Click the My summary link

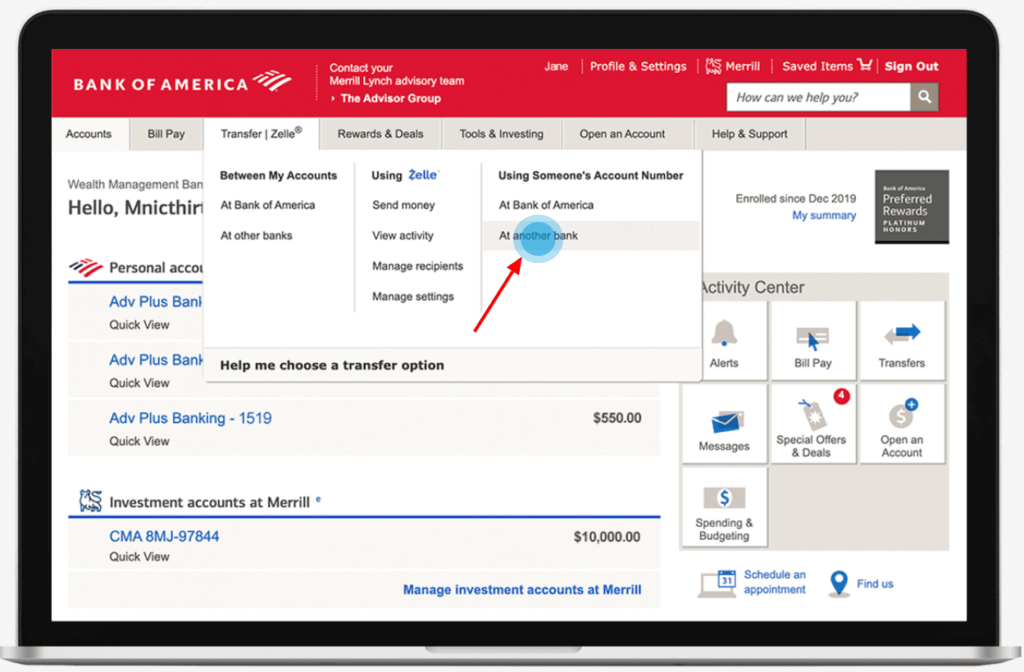[824, 216]
